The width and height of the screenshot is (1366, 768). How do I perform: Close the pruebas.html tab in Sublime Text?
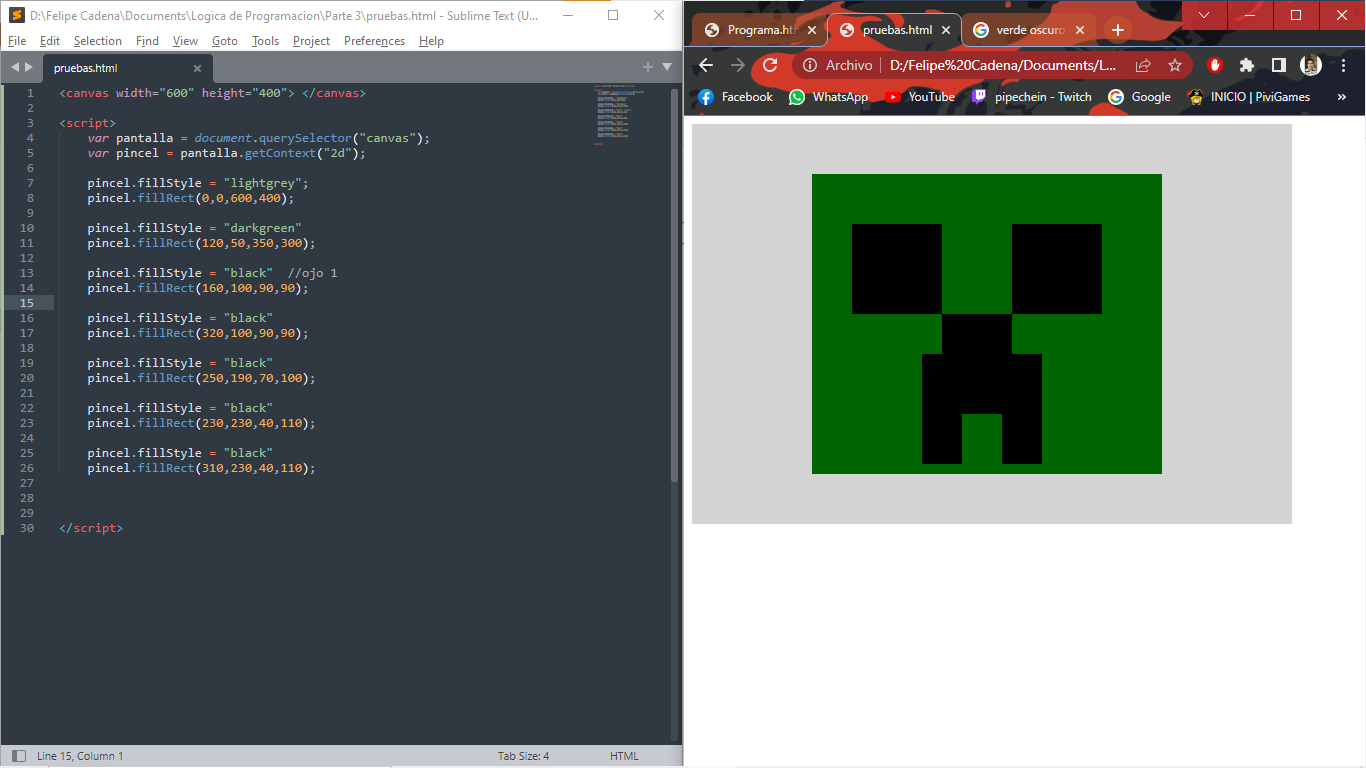(197, 68)
